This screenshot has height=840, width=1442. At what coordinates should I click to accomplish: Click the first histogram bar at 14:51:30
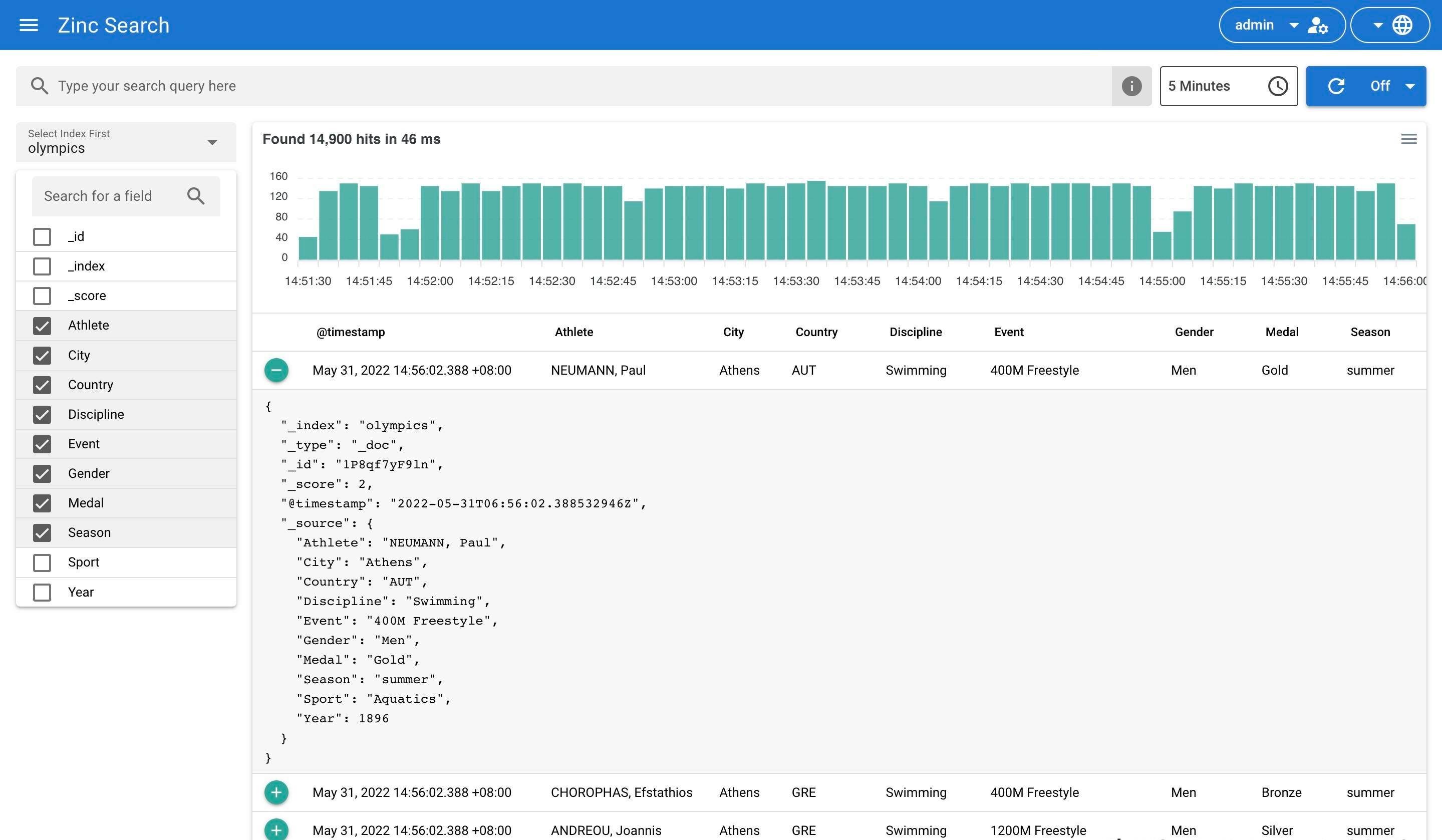[x=308, y=248]
